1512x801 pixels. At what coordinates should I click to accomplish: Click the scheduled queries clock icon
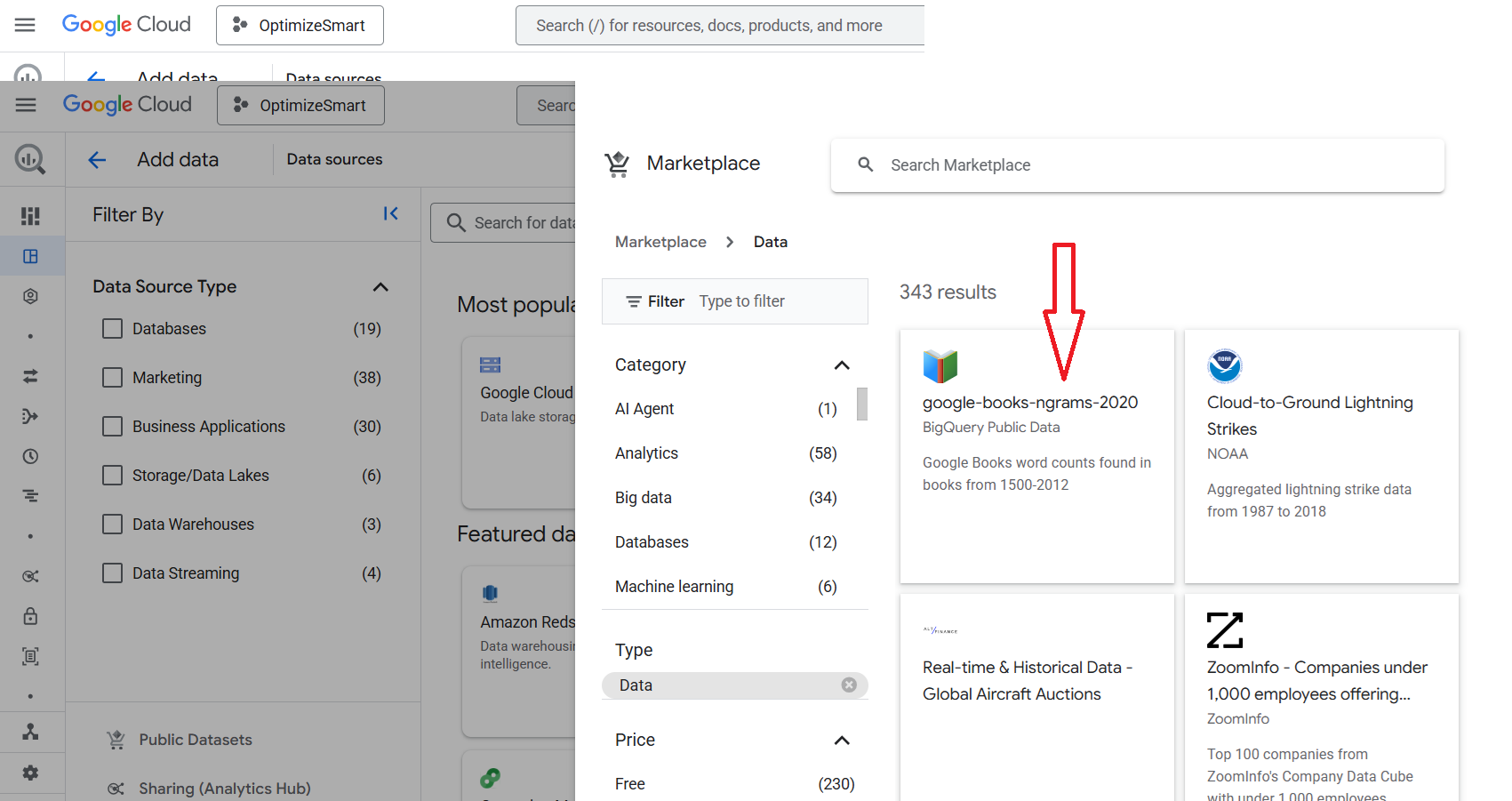click(x=30, y=456)
